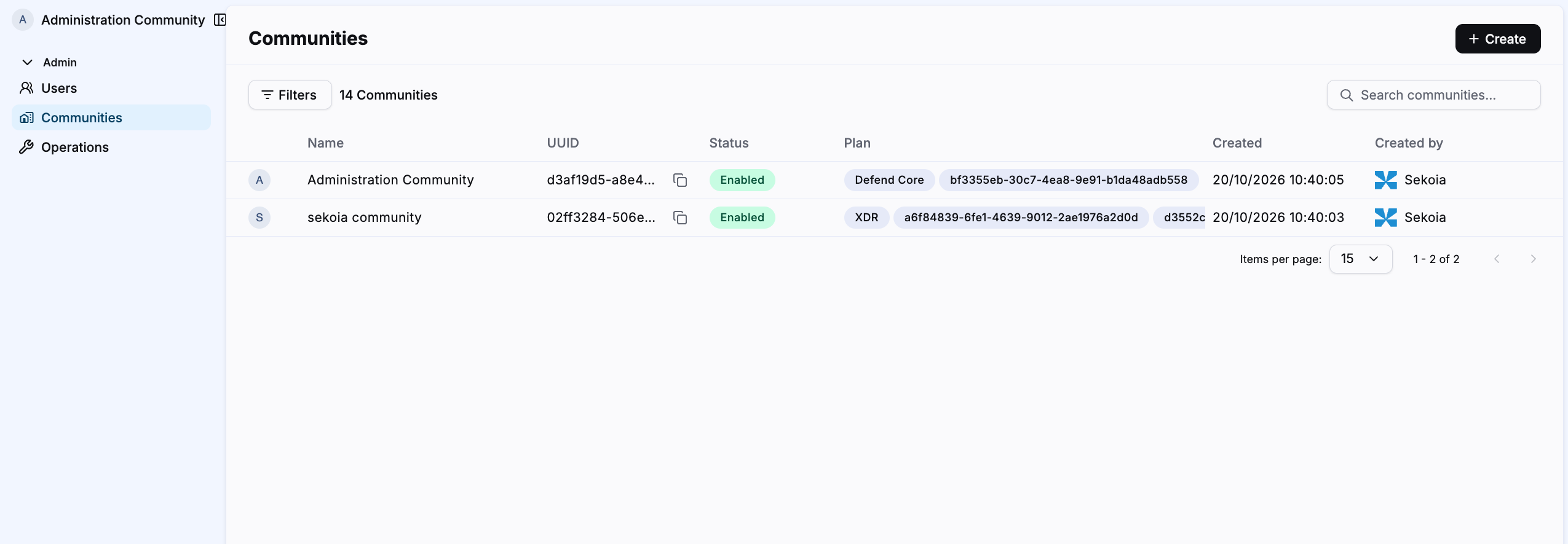The width and height of the screenshot is (1568, 544).
Task: Click the d3af19d5-a8e4... UUID text
Action: (601, 180)
